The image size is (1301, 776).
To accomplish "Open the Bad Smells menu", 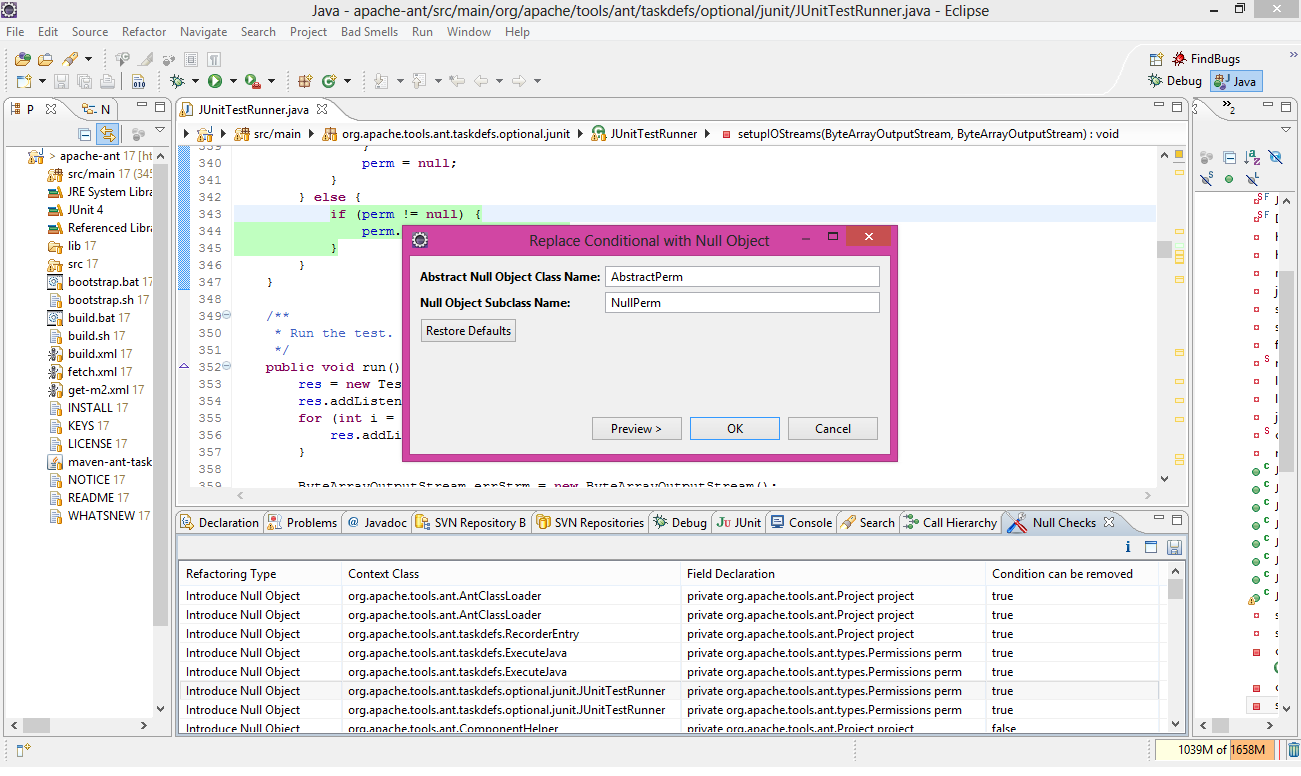I will 368,32.
